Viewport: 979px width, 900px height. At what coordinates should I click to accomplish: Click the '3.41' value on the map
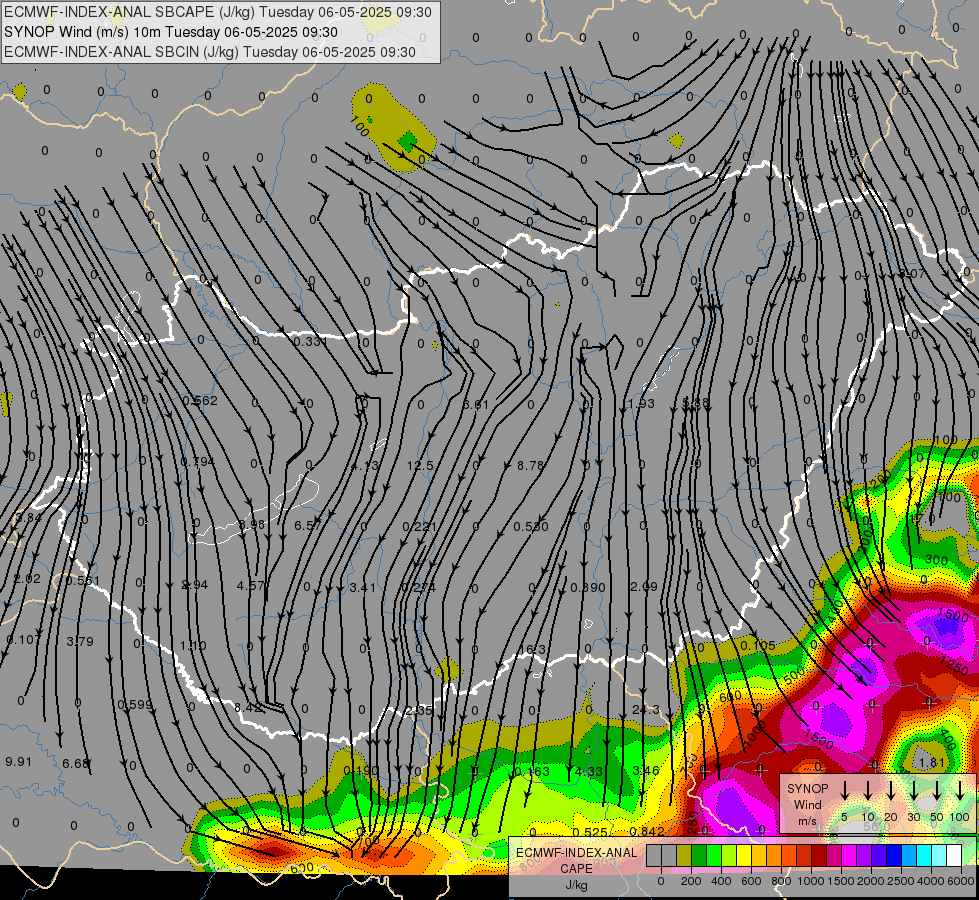[x=363, y=588]
